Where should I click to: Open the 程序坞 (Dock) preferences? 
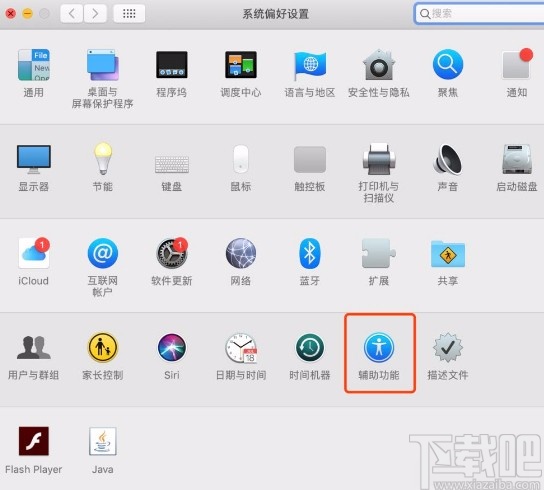click(171, 65)
